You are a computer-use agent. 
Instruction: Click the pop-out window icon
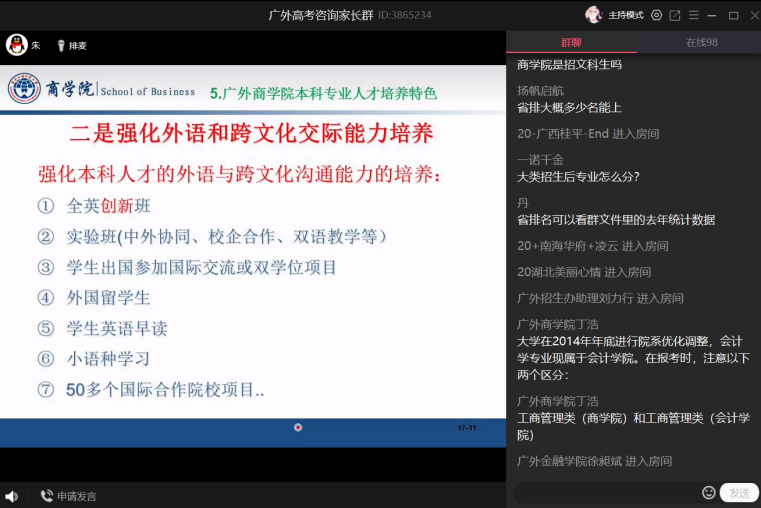tap(675, 15)
